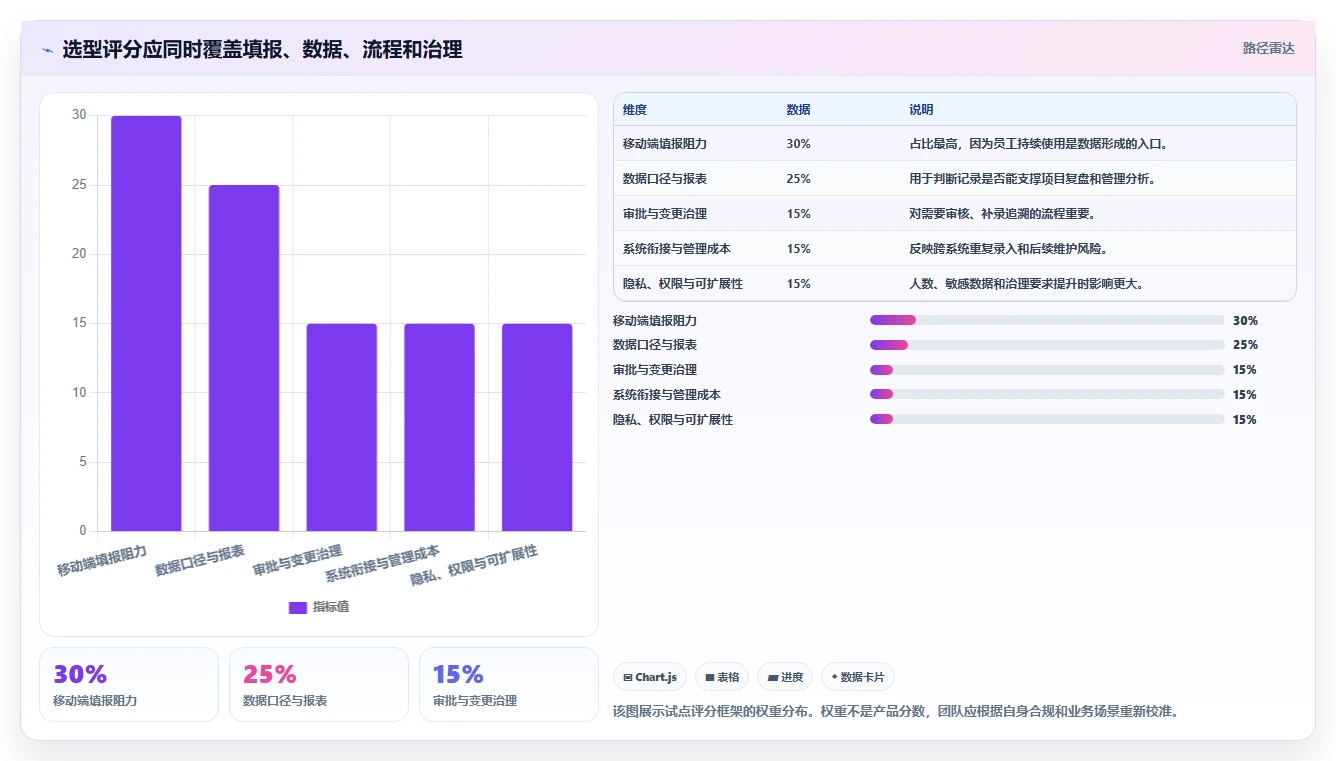Click the lightning icon beside the slide title
Screen dimensions: 1336x761
(48, 50)
